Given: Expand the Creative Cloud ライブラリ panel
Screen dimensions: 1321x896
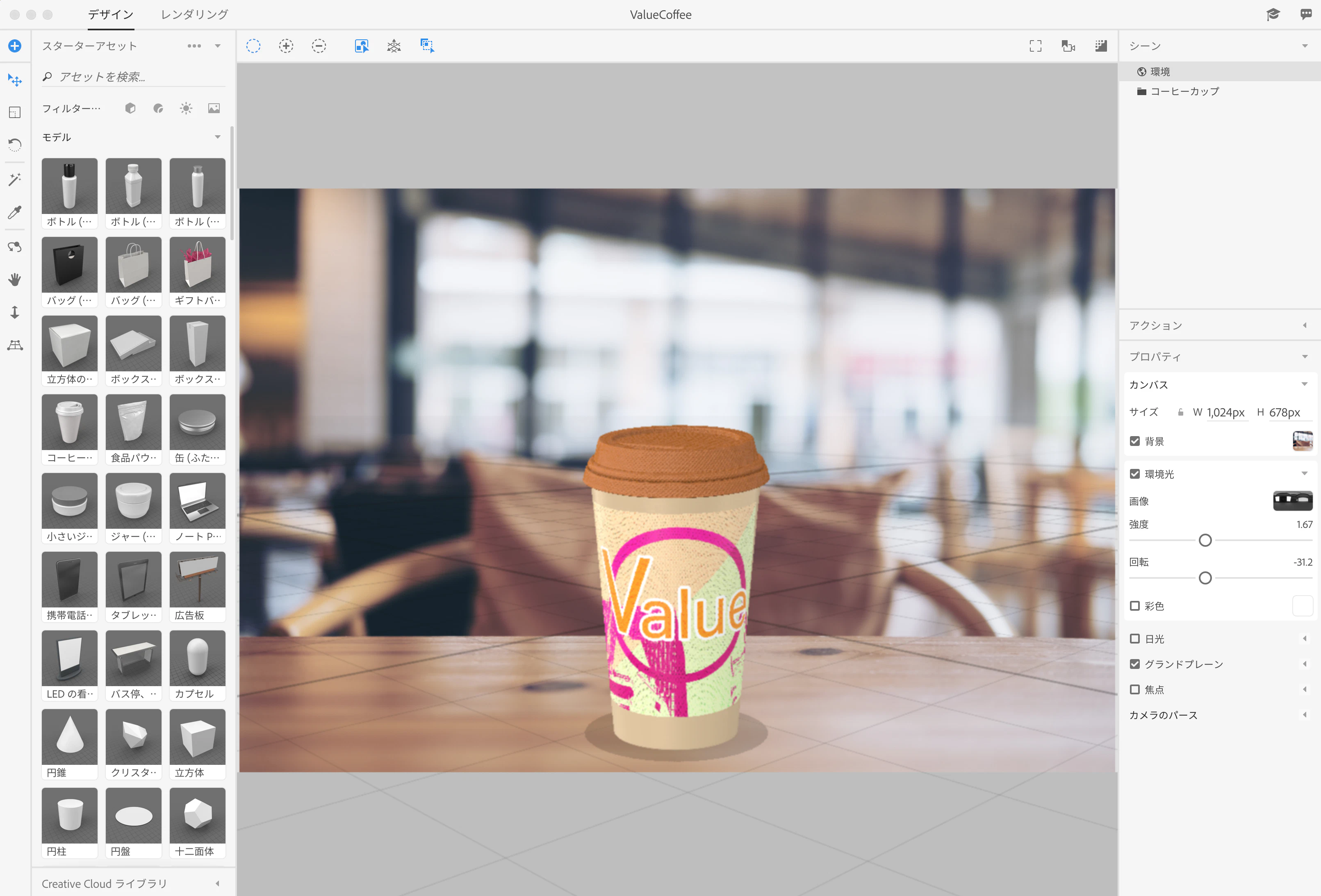Looking at the screenshot, I should pos(217,884).
